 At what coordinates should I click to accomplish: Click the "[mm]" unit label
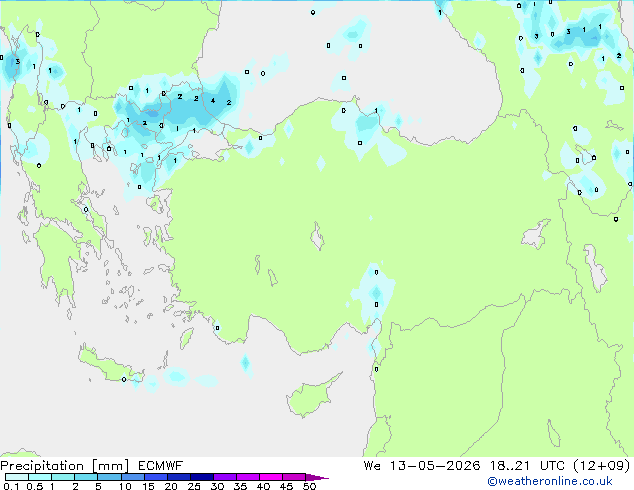(x=110, y=466)
